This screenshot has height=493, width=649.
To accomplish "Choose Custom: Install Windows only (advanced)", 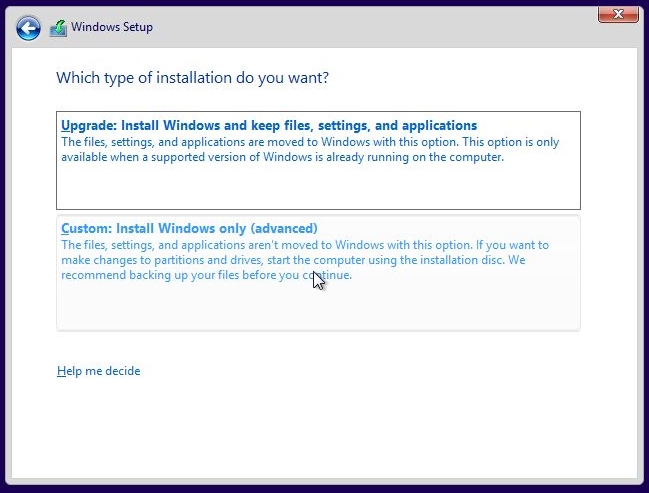I will click(318, 273).
